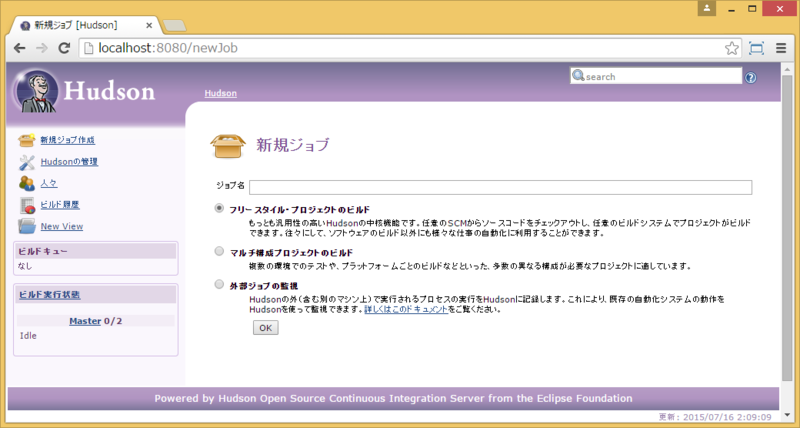Click the page vertical scrollbar
This screenshot has height=428, width=800.
point(787,227)
